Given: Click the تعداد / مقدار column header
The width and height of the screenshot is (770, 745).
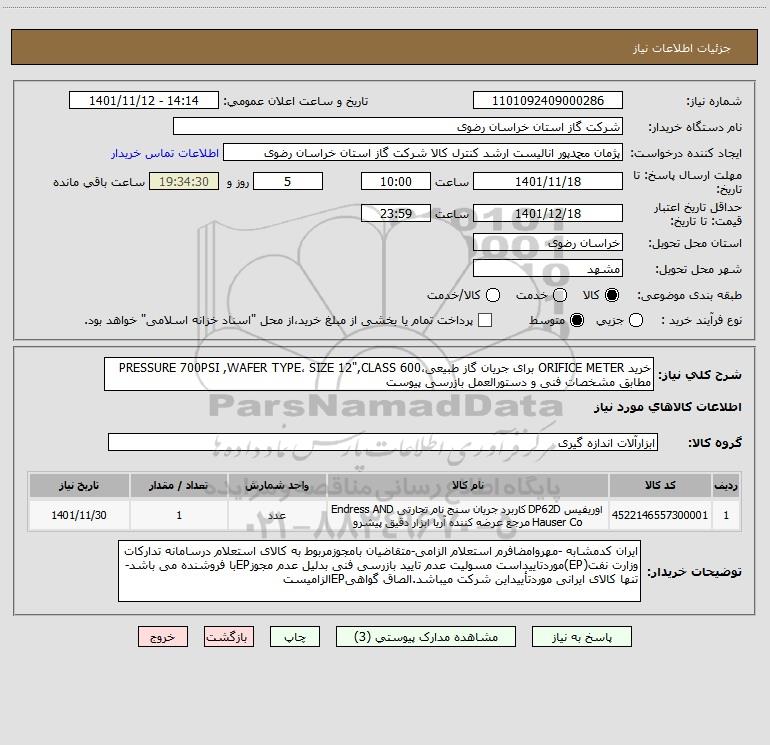Looking at the screenshot, I should pos(179,485).
